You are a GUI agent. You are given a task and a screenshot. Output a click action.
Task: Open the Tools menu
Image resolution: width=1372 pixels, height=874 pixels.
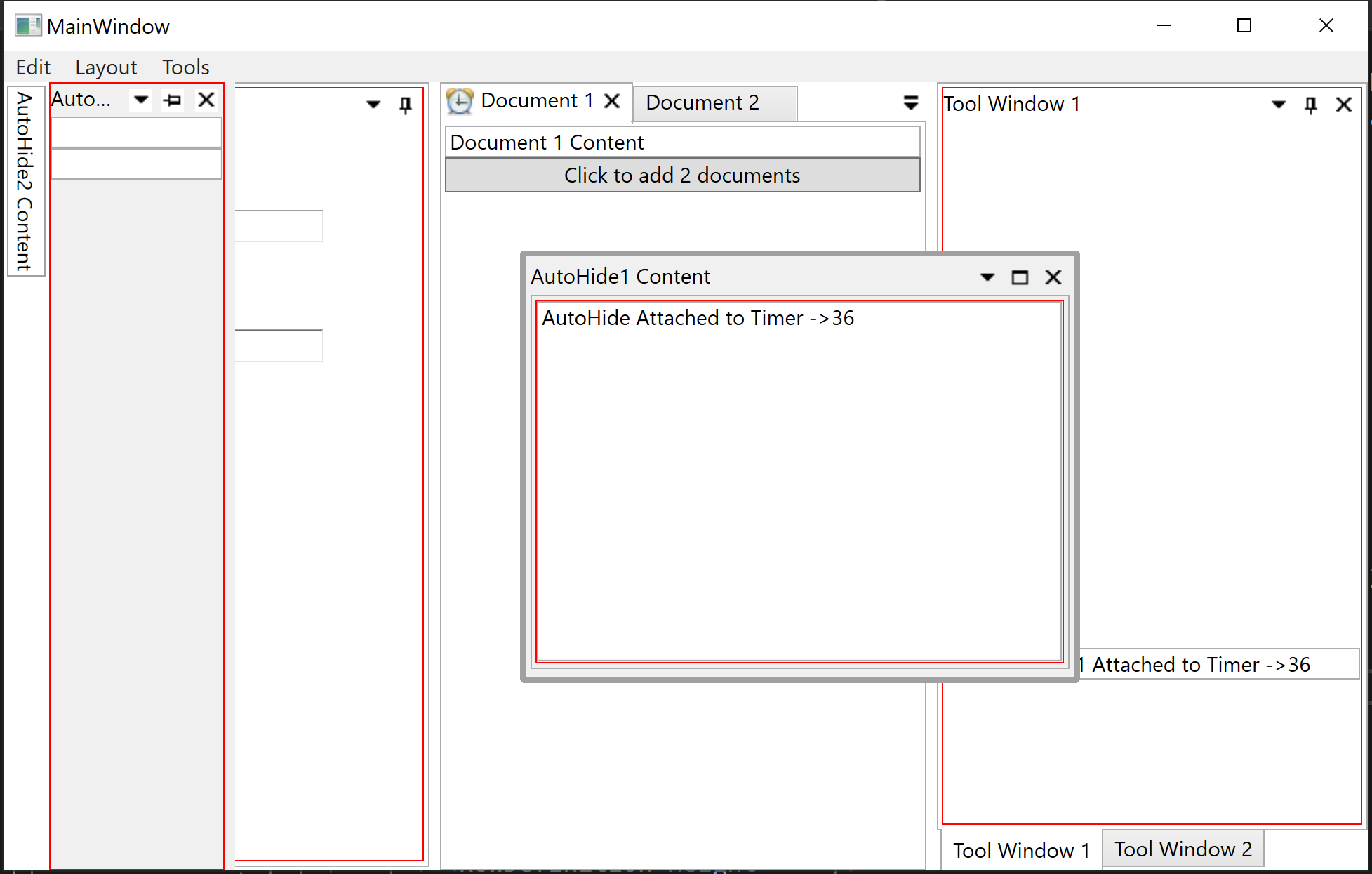coord(186,67)
